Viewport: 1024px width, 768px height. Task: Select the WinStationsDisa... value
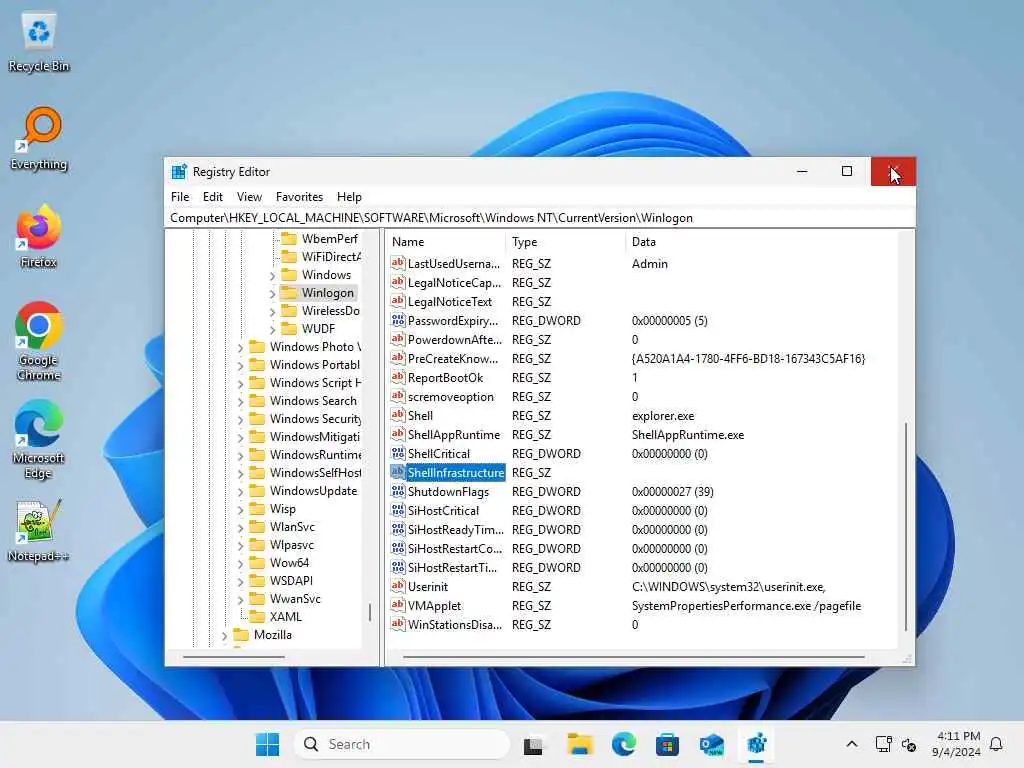pyautogui.click(x=455, y=624)
